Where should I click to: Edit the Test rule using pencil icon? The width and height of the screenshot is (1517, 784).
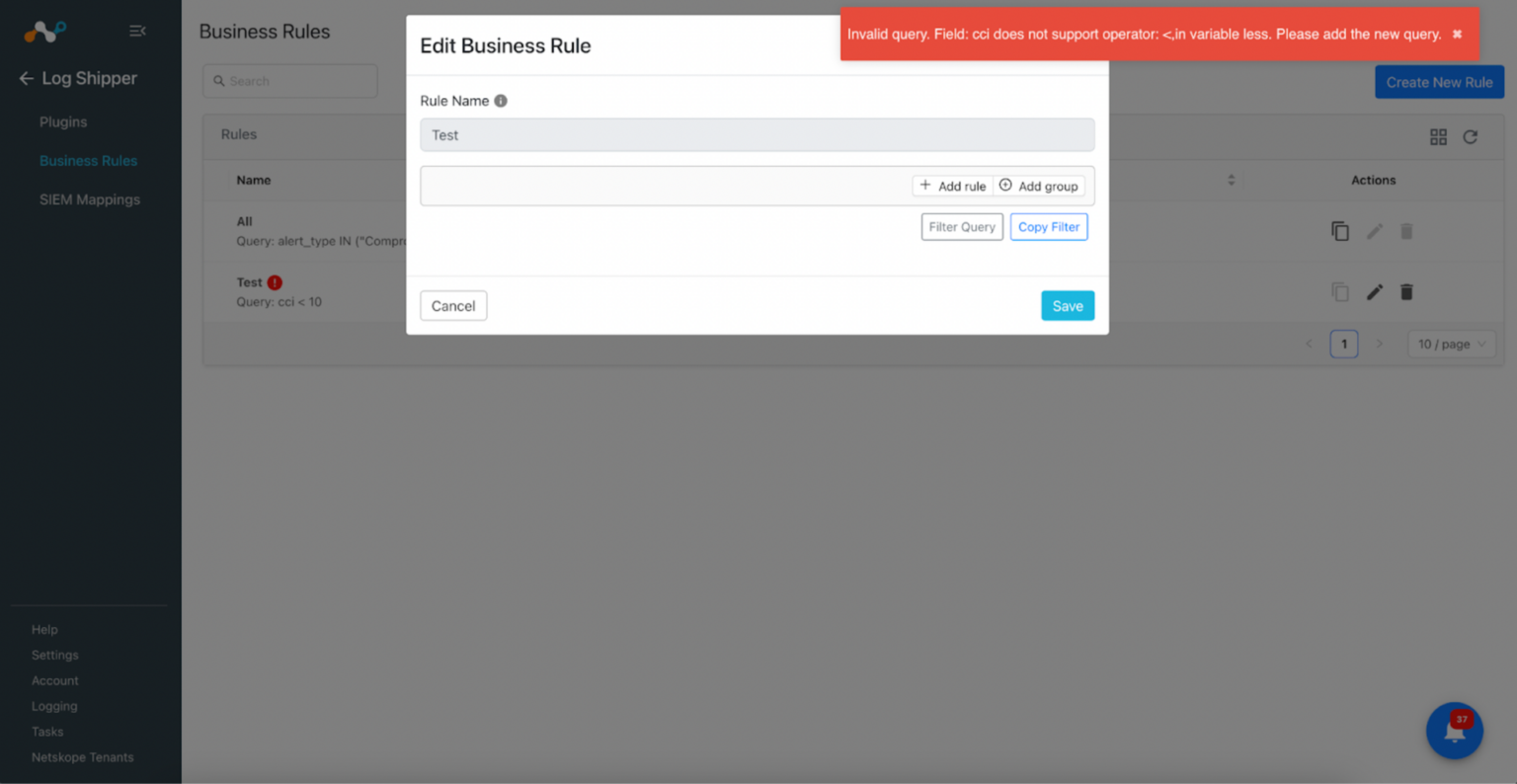pyautogui.click(x=1374, y=291)
